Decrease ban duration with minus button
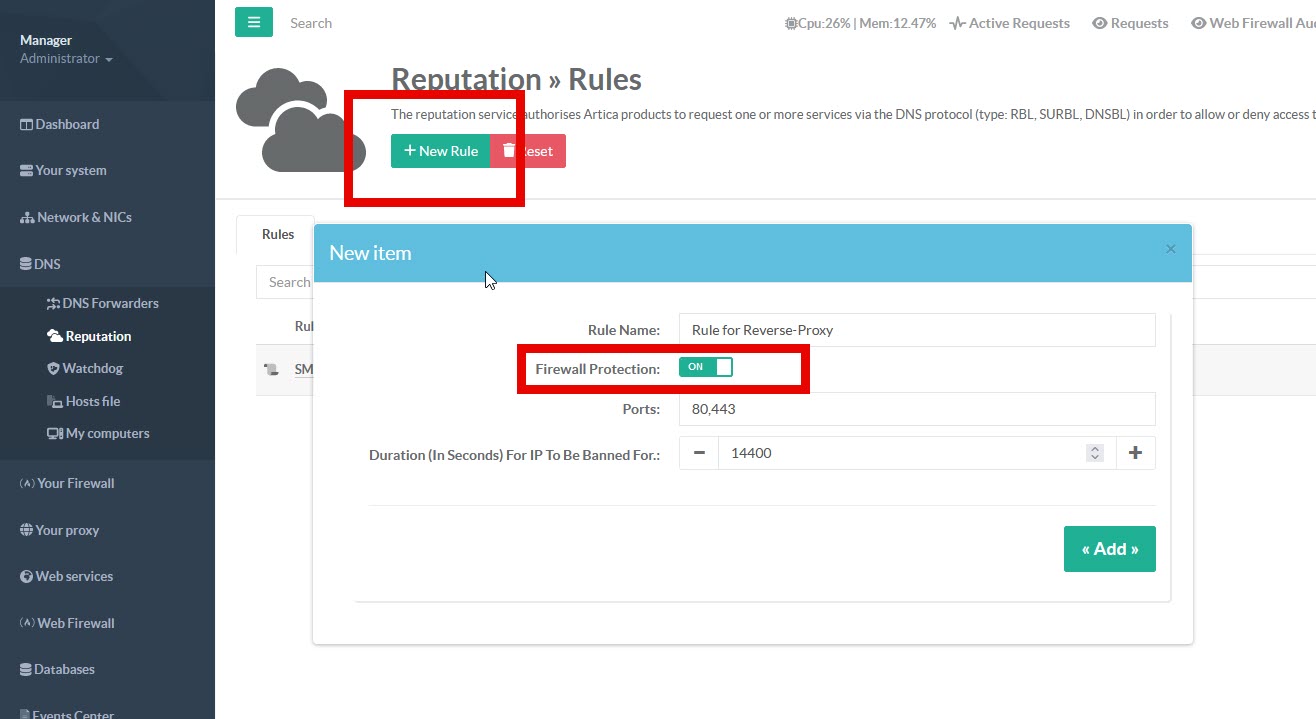 [x=699, y=453]
